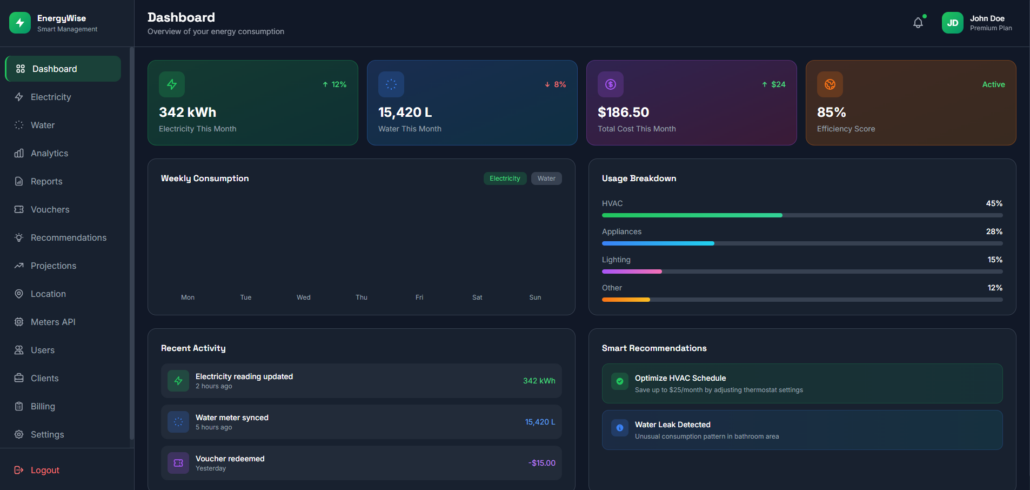
Task: Click the Appliances usage progress bar
Action: tap(802, 244)
